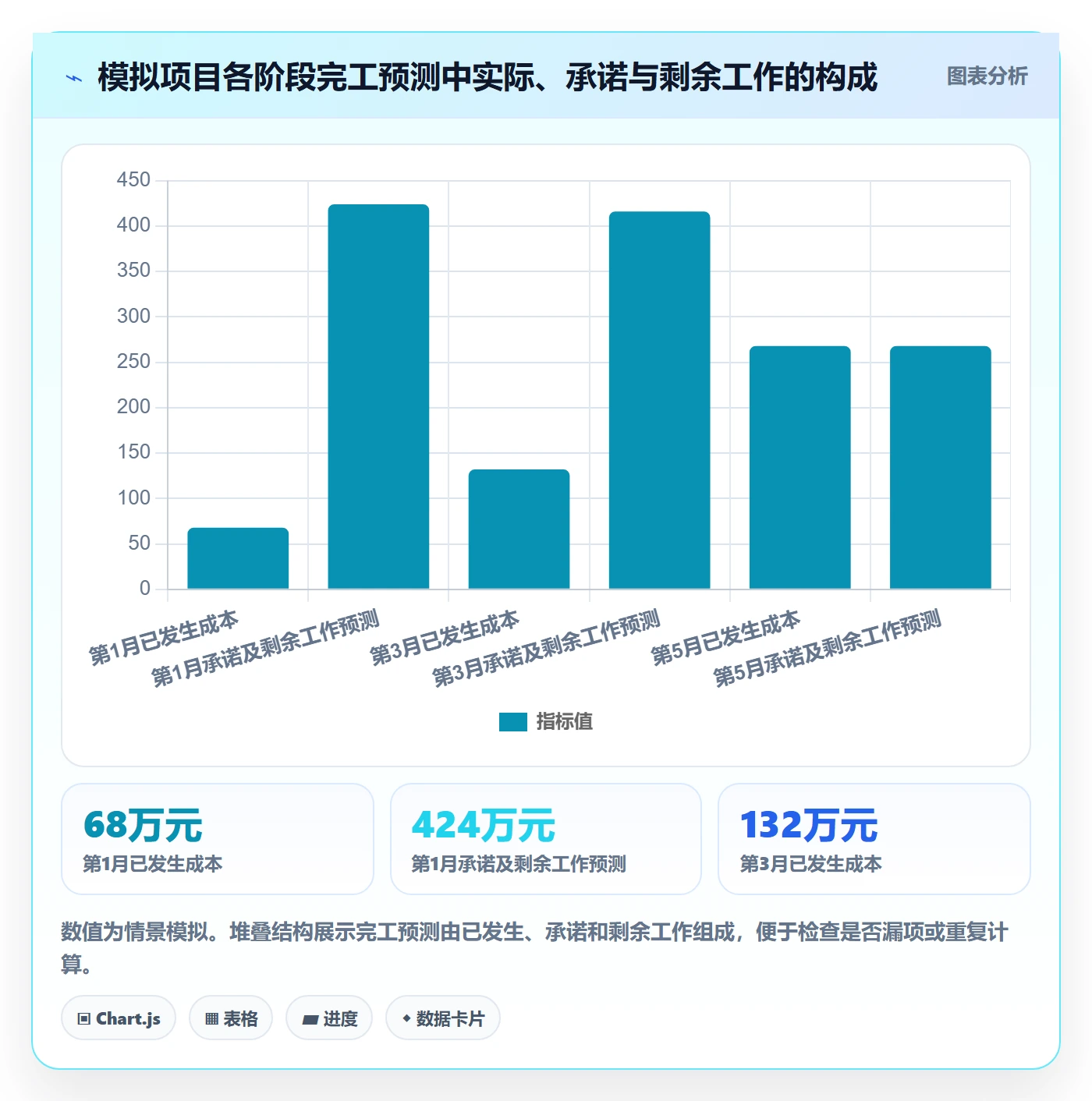1092x1101 pixels.
Task: Click the 第1月已发生成本 bar in chart
Action: point(238,558)
